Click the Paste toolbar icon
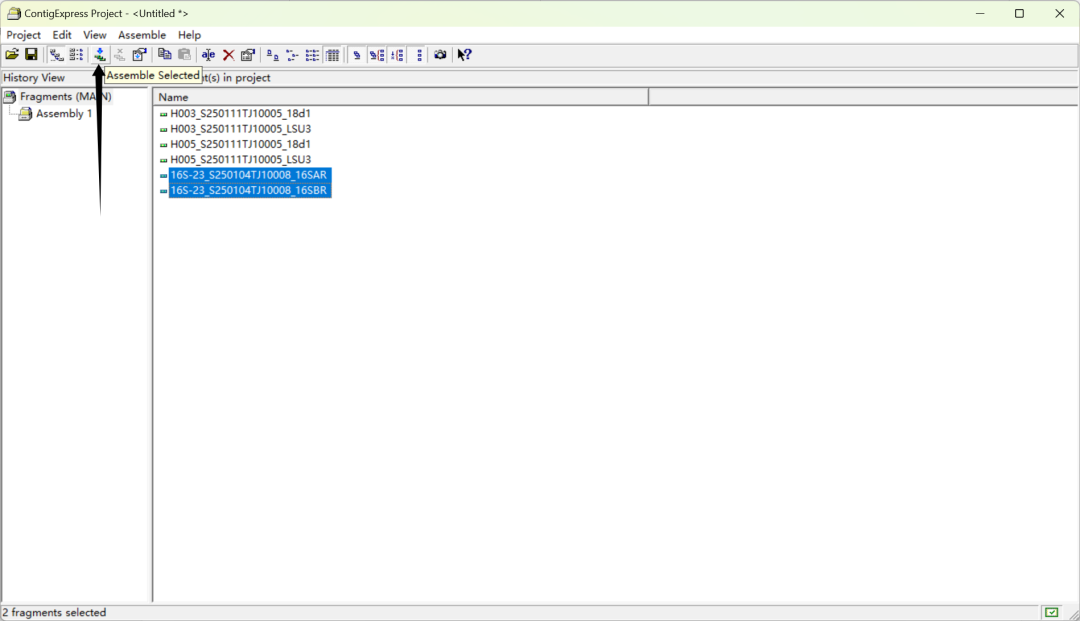1080x621 pixels. pyautogui.click(x=184, y=54)
